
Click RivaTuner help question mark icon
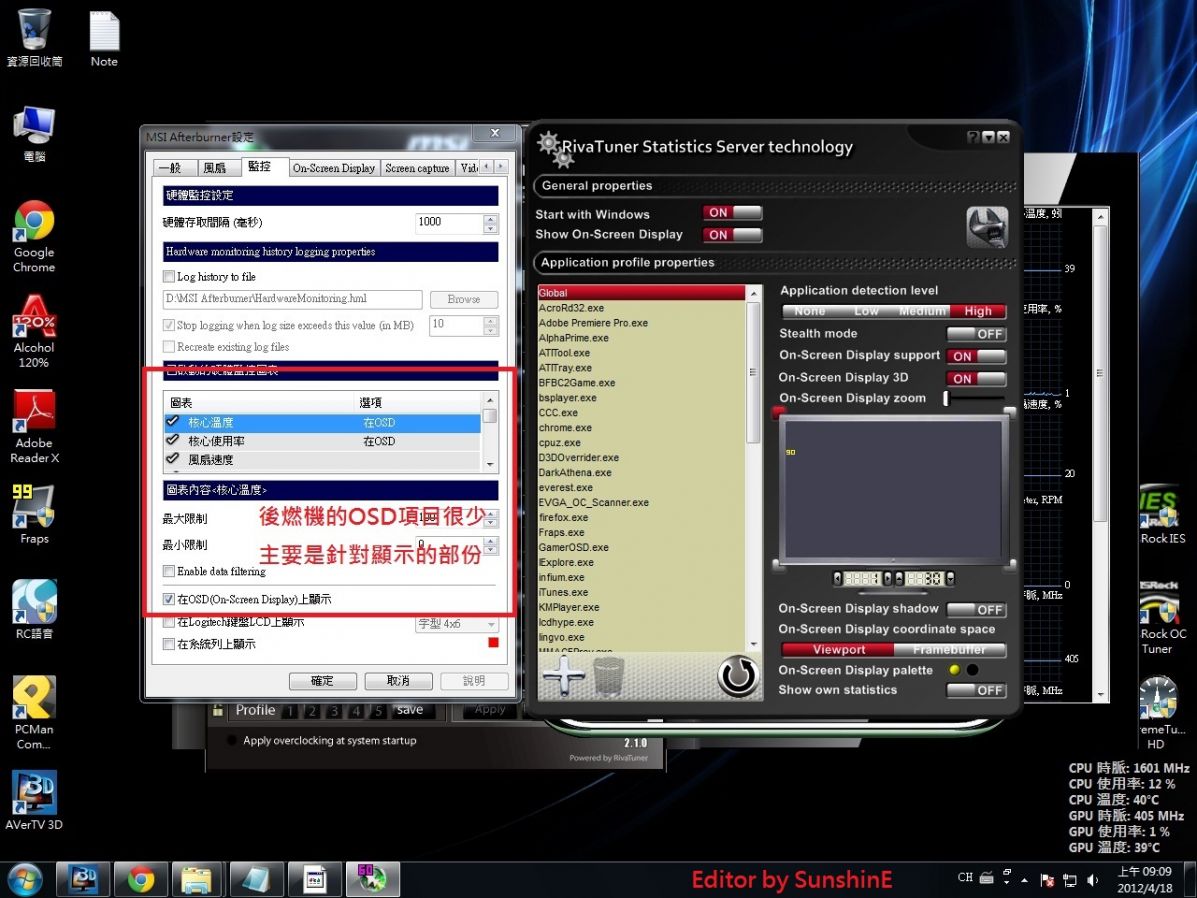click(x=973, y=137)
